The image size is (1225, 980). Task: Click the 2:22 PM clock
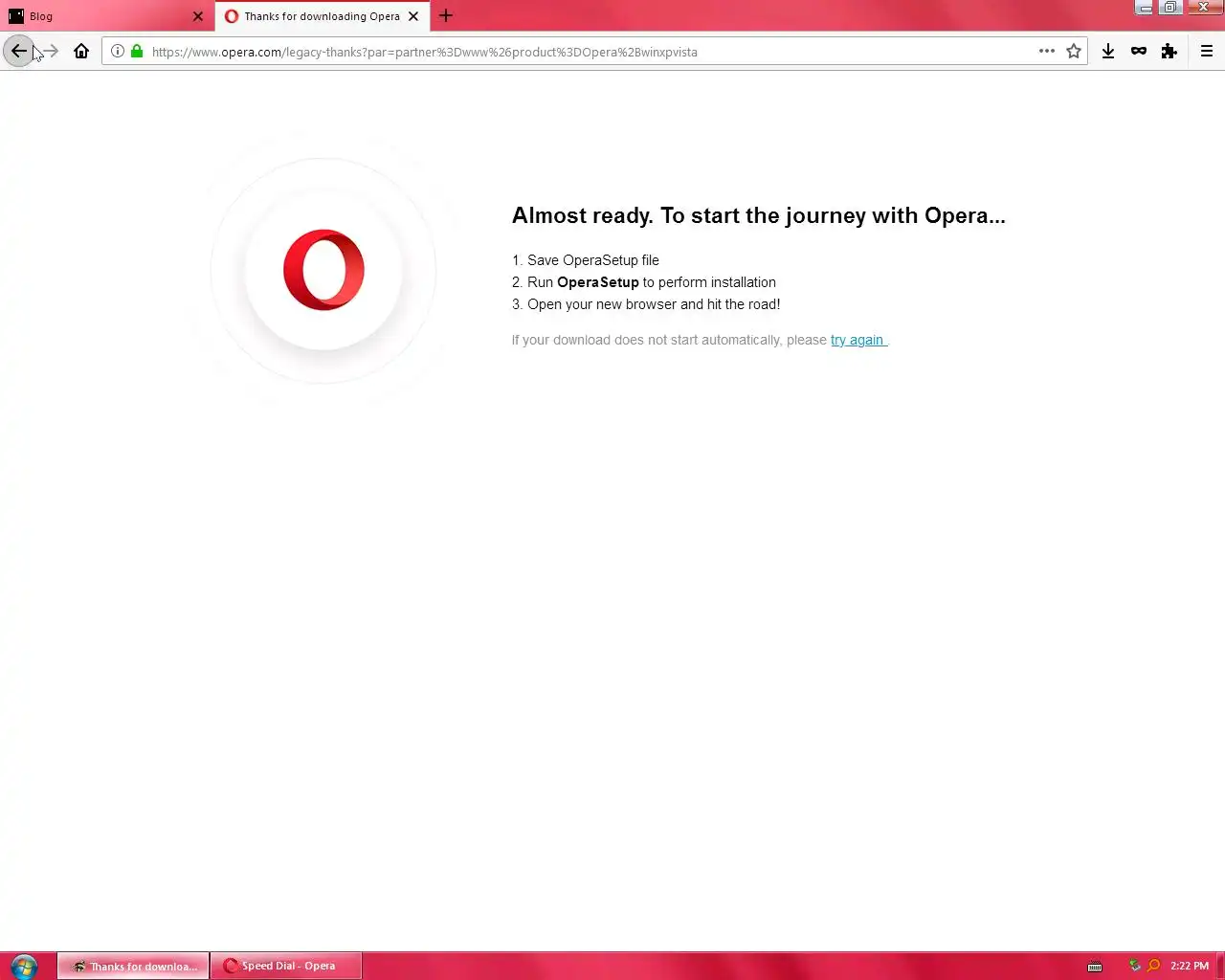pyautogui.click(x=1190, y=966)
